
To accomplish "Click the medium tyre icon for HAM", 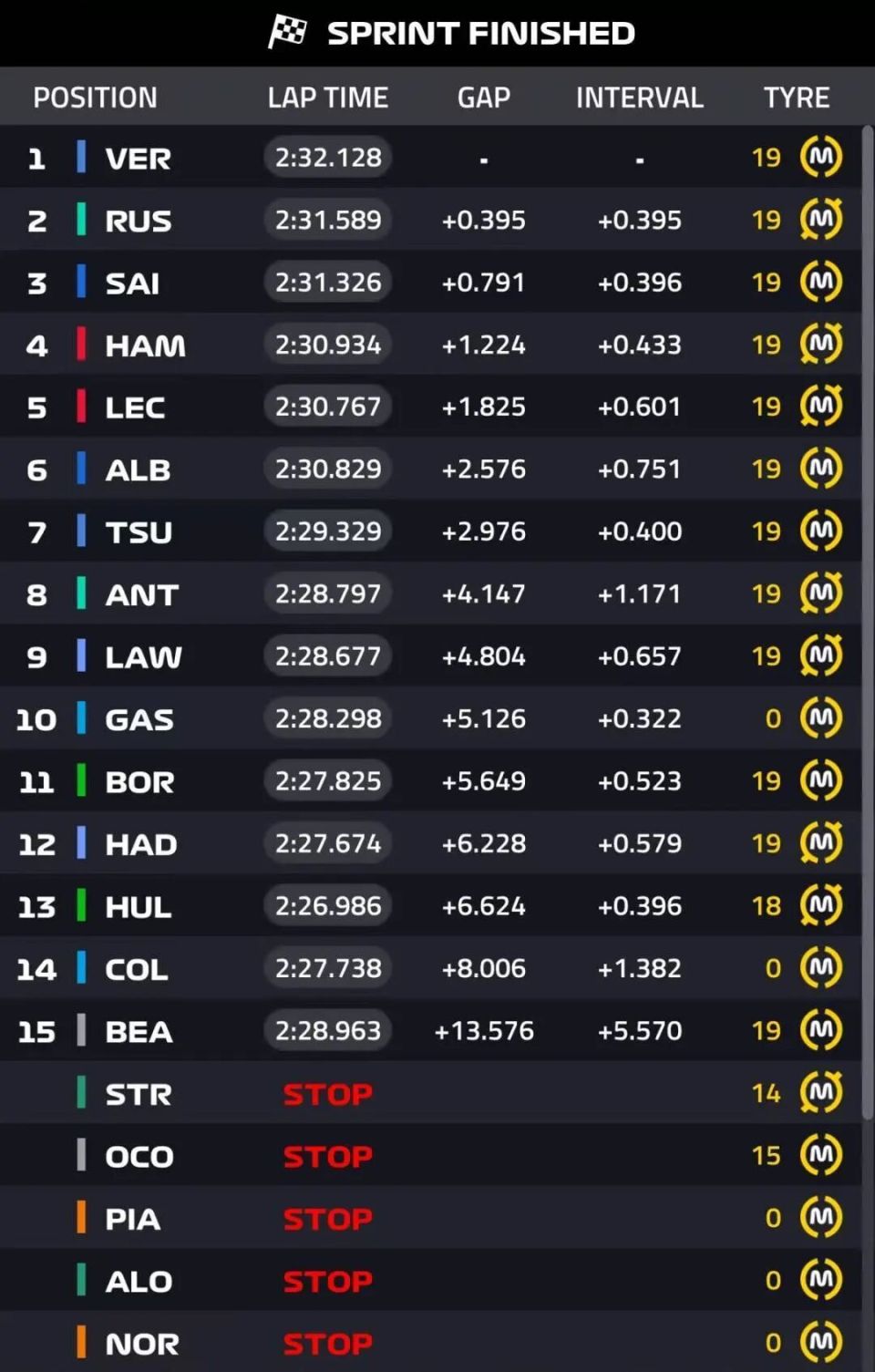I will (820, 344).
